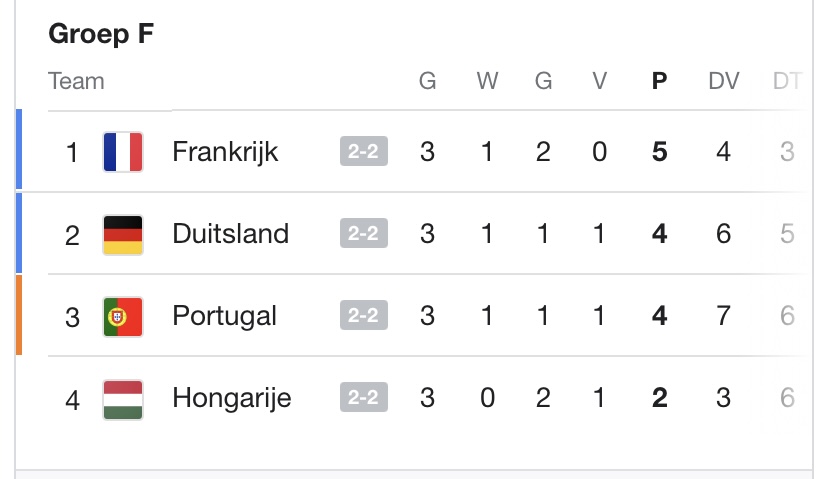Click the orange qualification marker beside Portugal

[x=19, y=316]
